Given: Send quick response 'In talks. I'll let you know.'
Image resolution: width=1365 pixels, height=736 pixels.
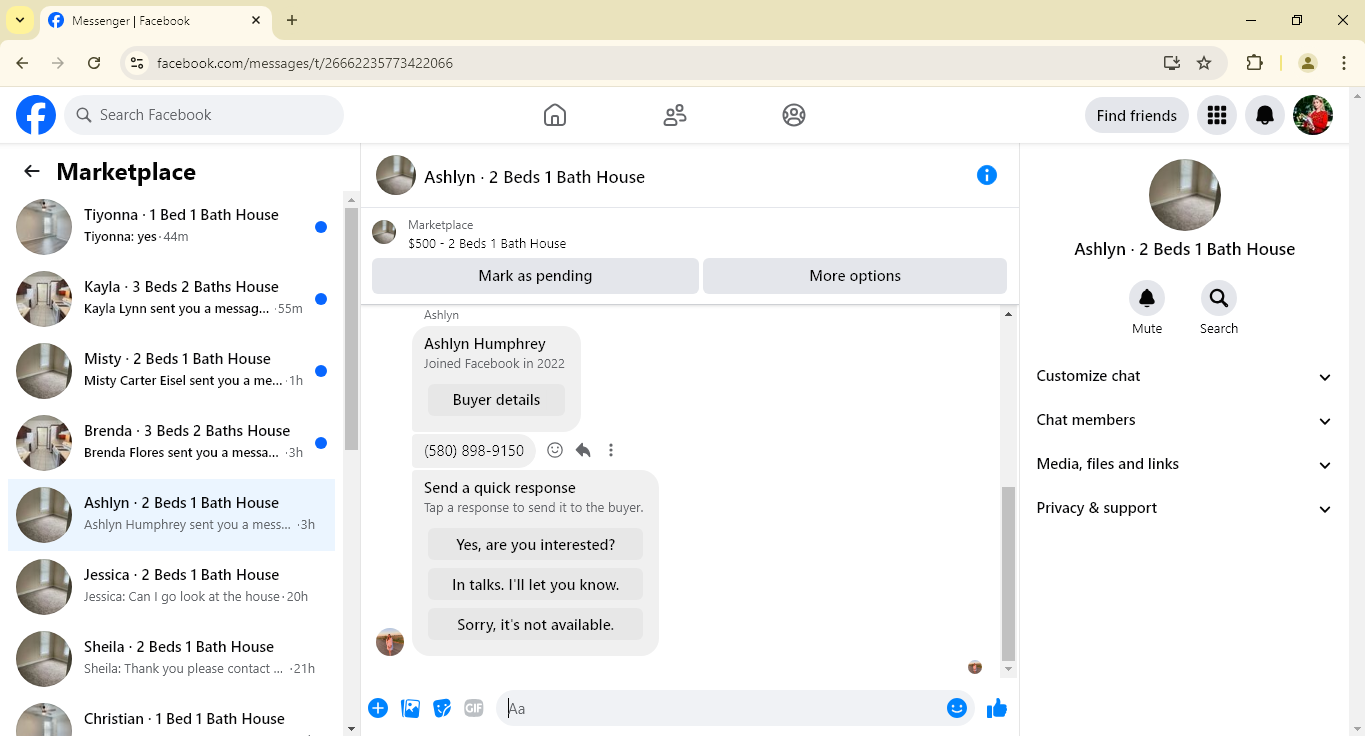Looking at the screenshot, I should point(536,585).
